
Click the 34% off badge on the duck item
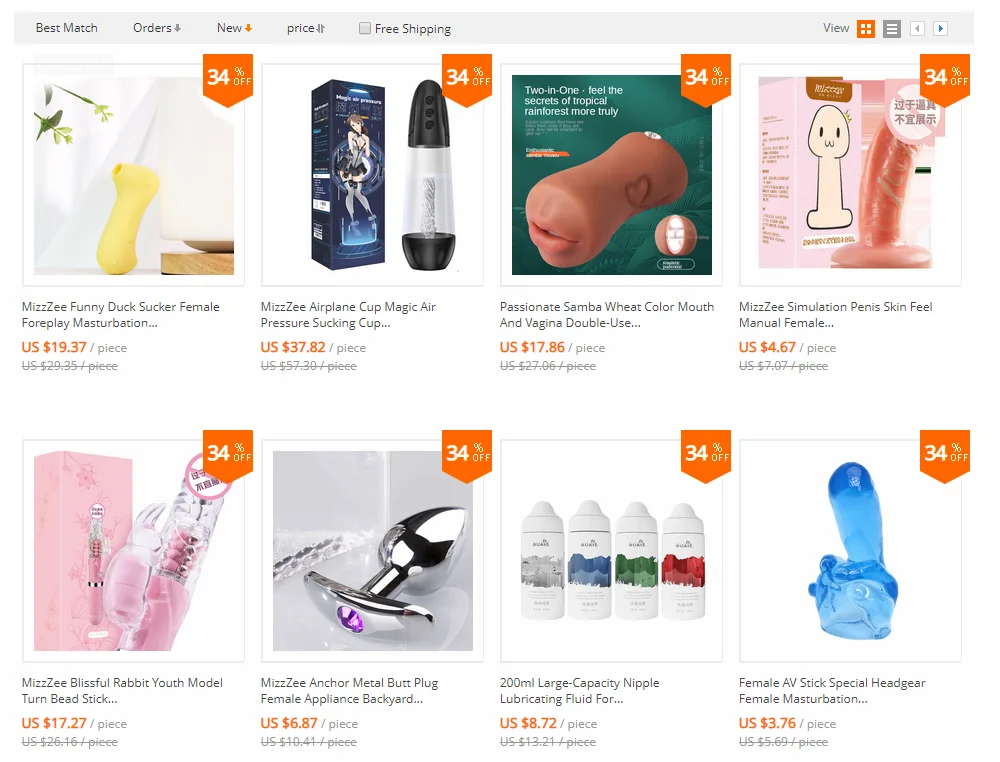click(x=228, y=80)
